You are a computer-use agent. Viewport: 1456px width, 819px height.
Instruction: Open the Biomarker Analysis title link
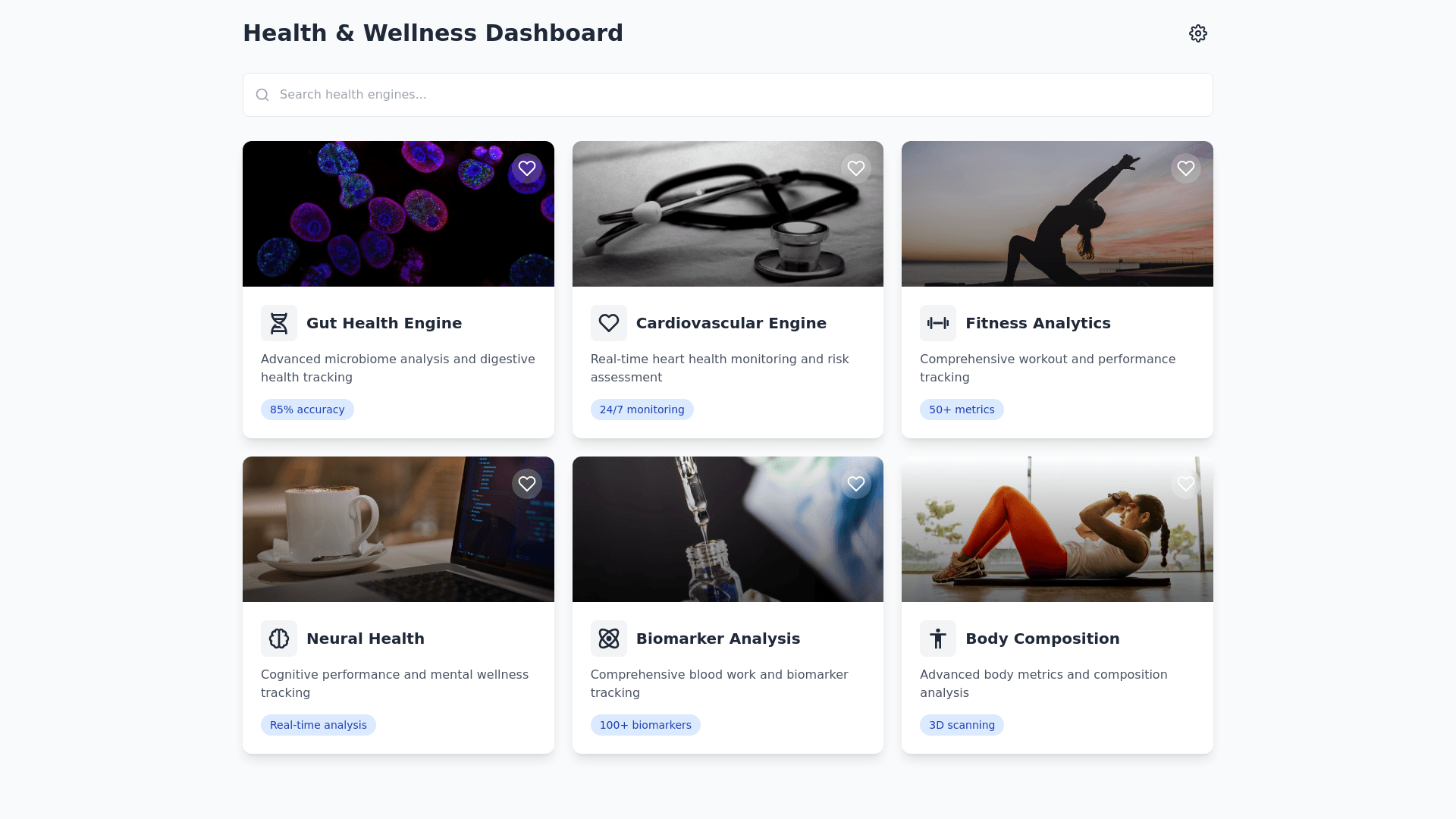(717, 639)
